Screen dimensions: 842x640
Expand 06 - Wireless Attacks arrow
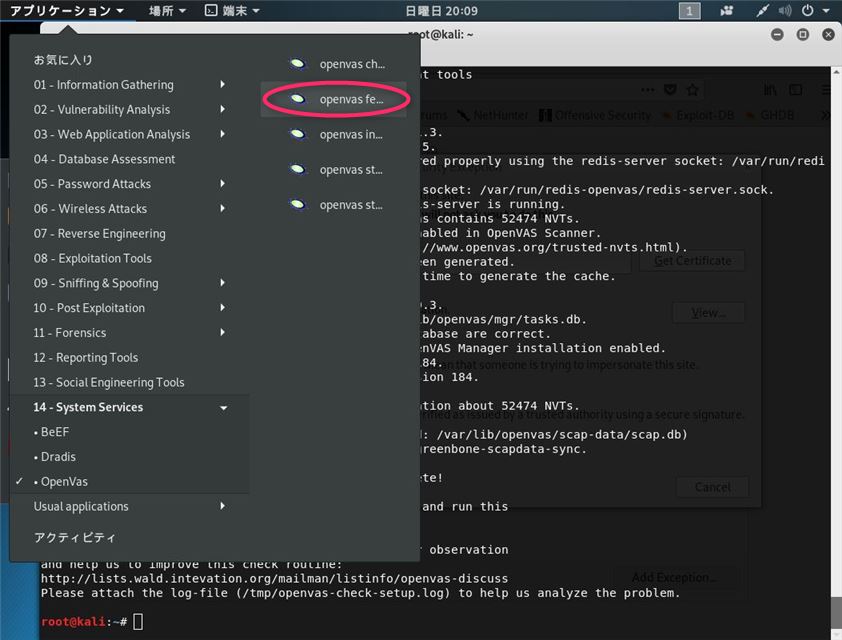point(222,208)
